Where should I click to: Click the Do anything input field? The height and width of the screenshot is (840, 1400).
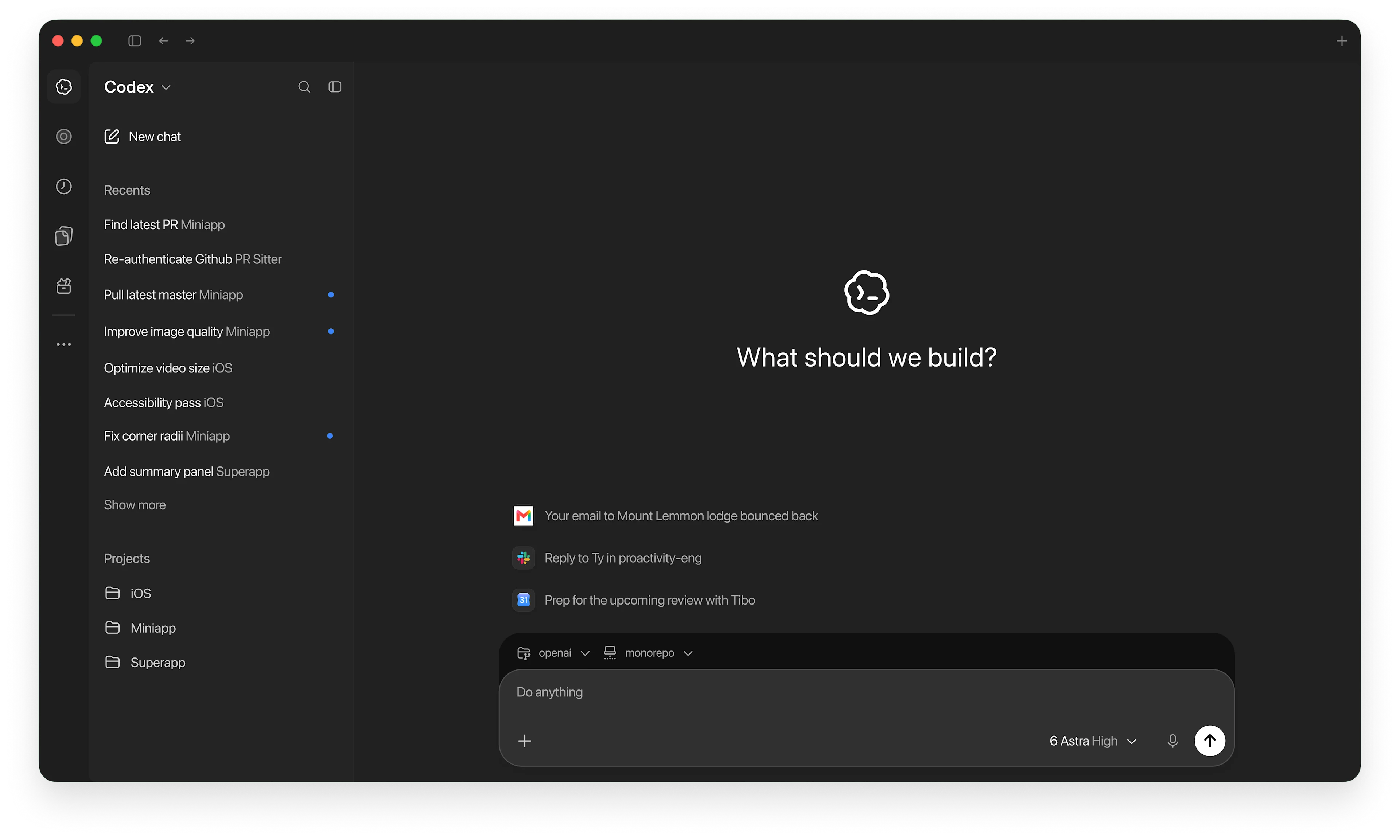[x=866, y=692]
